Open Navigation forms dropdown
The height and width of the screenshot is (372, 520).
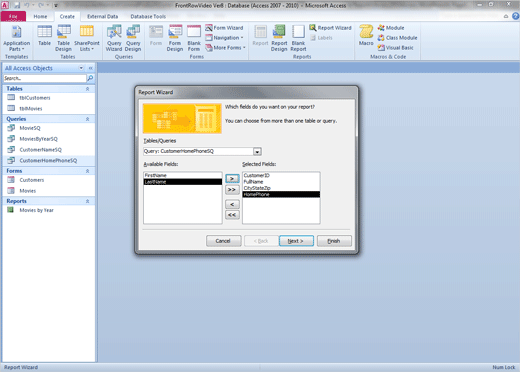click(x=224, y=38)
